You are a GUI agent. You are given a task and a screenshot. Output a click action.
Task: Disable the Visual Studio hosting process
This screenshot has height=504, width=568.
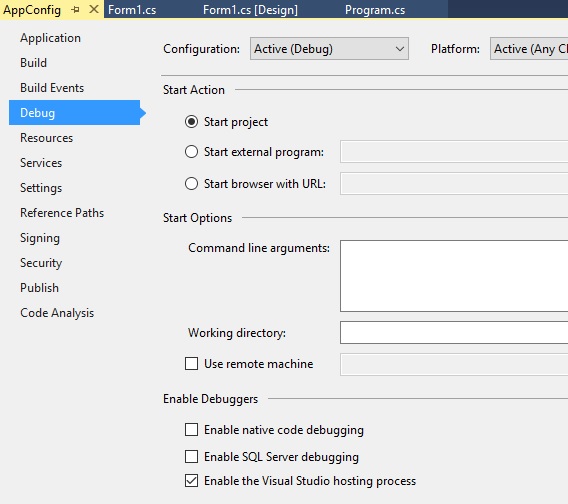(x=191, y=481)
